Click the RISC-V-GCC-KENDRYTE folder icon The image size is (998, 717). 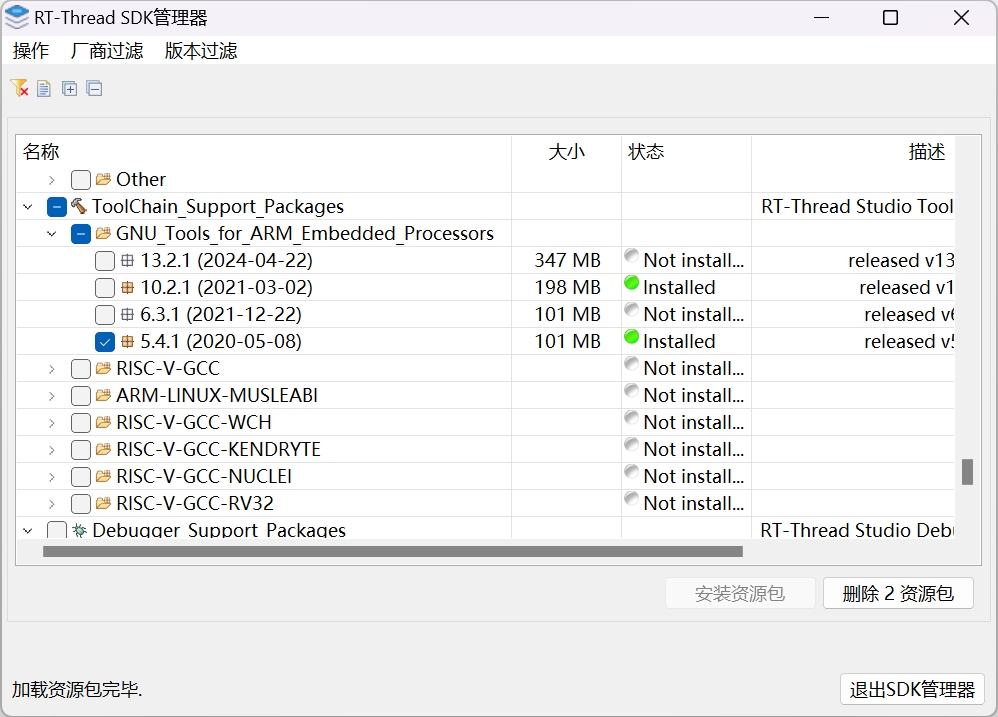tap(103, 450)
